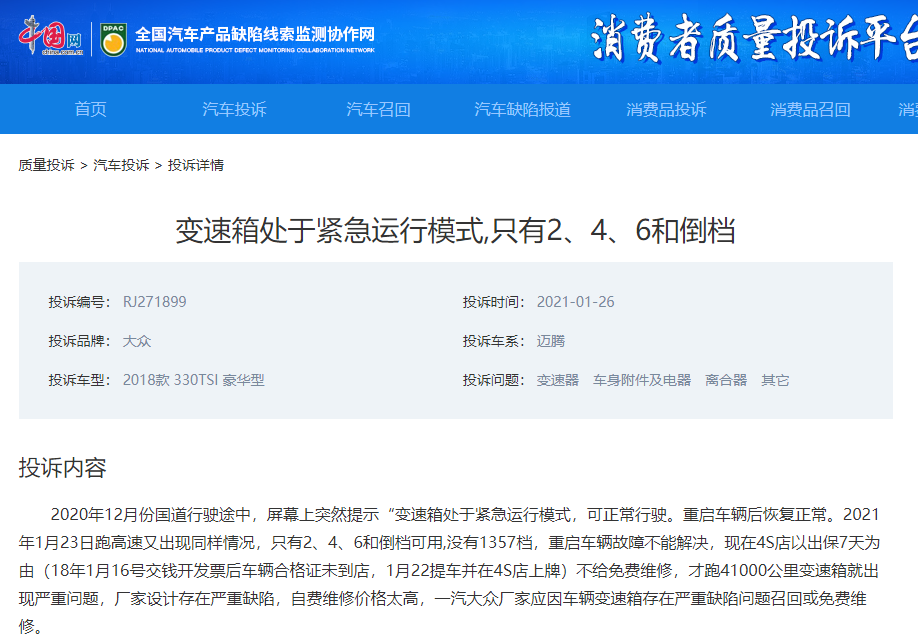Screen dimensions: 918x642
Task: Select the 车身附件及电器 issue tag
Action: click(642, 380)
